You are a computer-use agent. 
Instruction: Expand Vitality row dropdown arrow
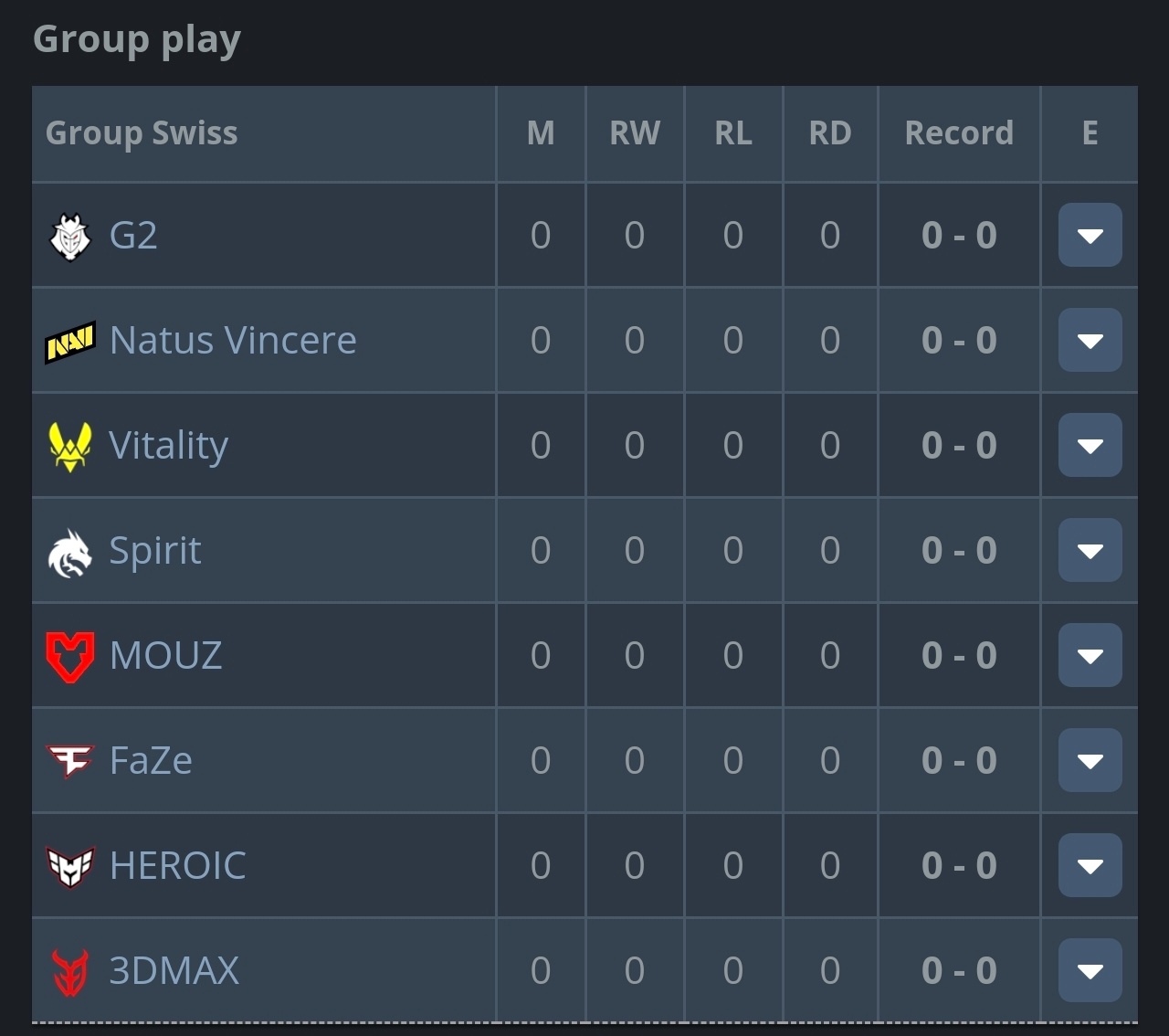(x=1090, y=445)
